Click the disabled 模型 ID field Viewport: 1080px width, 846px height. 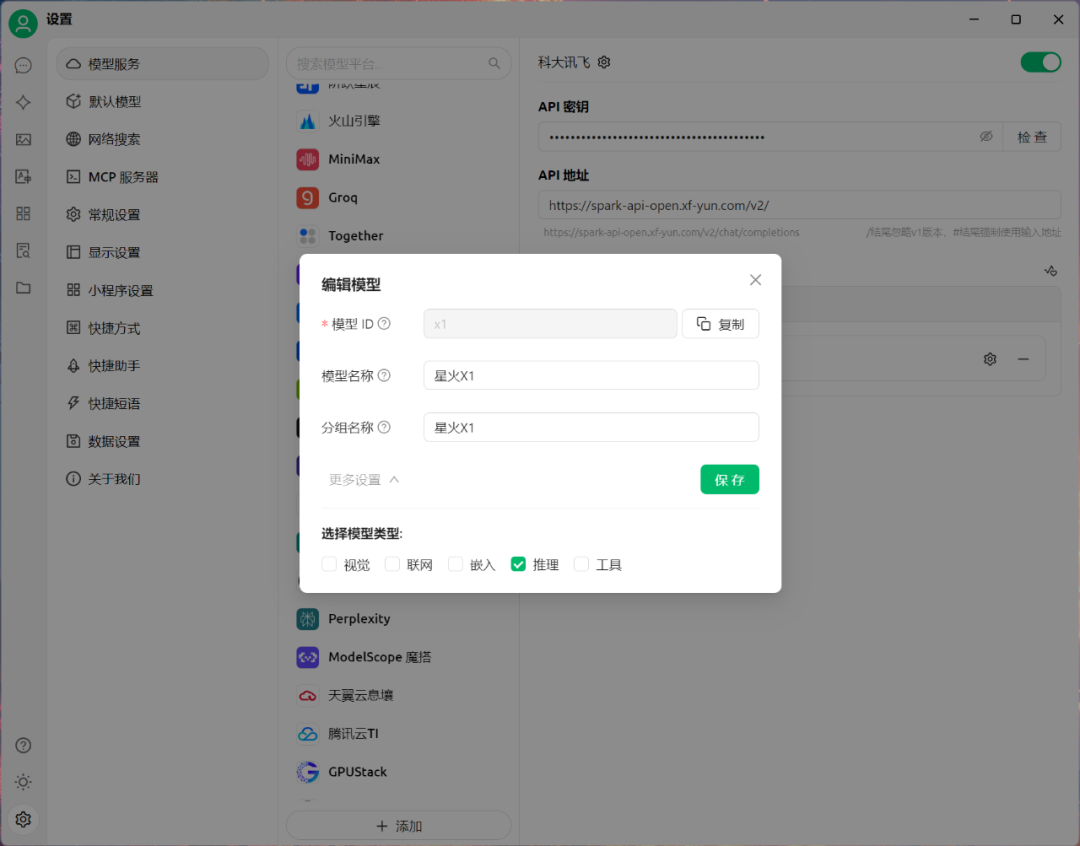[550, 324]
